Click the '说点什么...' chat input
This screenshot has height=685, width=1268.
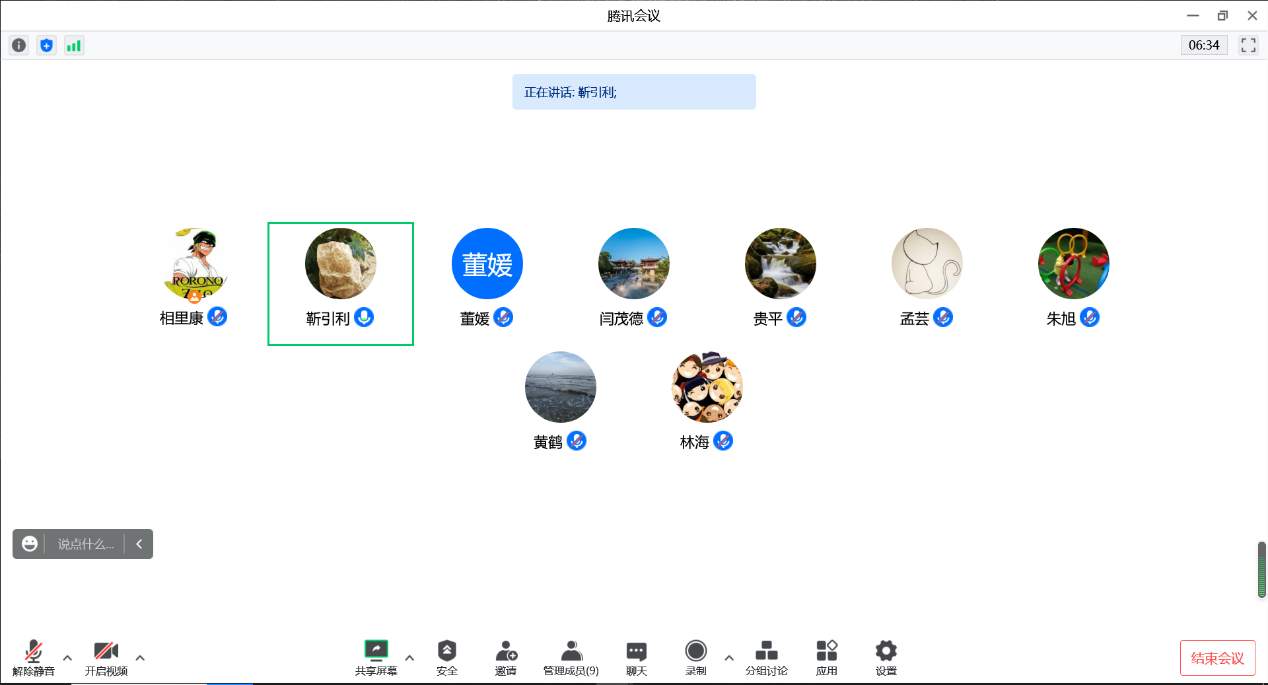[86, 544]
